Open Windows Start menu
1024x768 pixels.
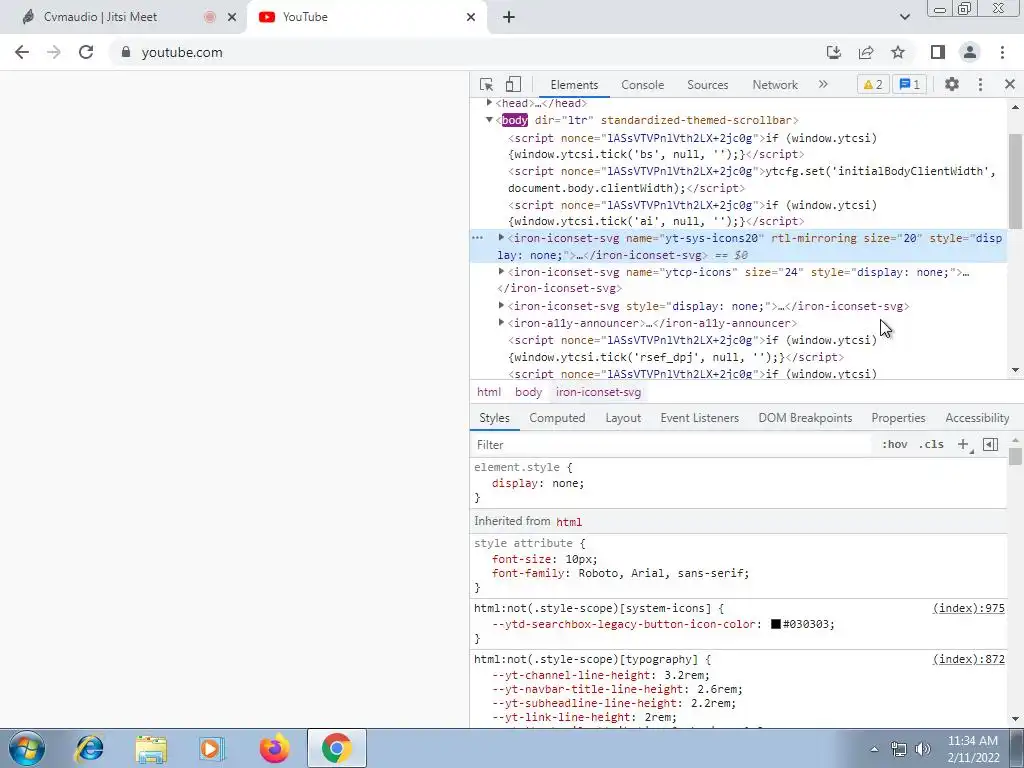tap(27, 748)
